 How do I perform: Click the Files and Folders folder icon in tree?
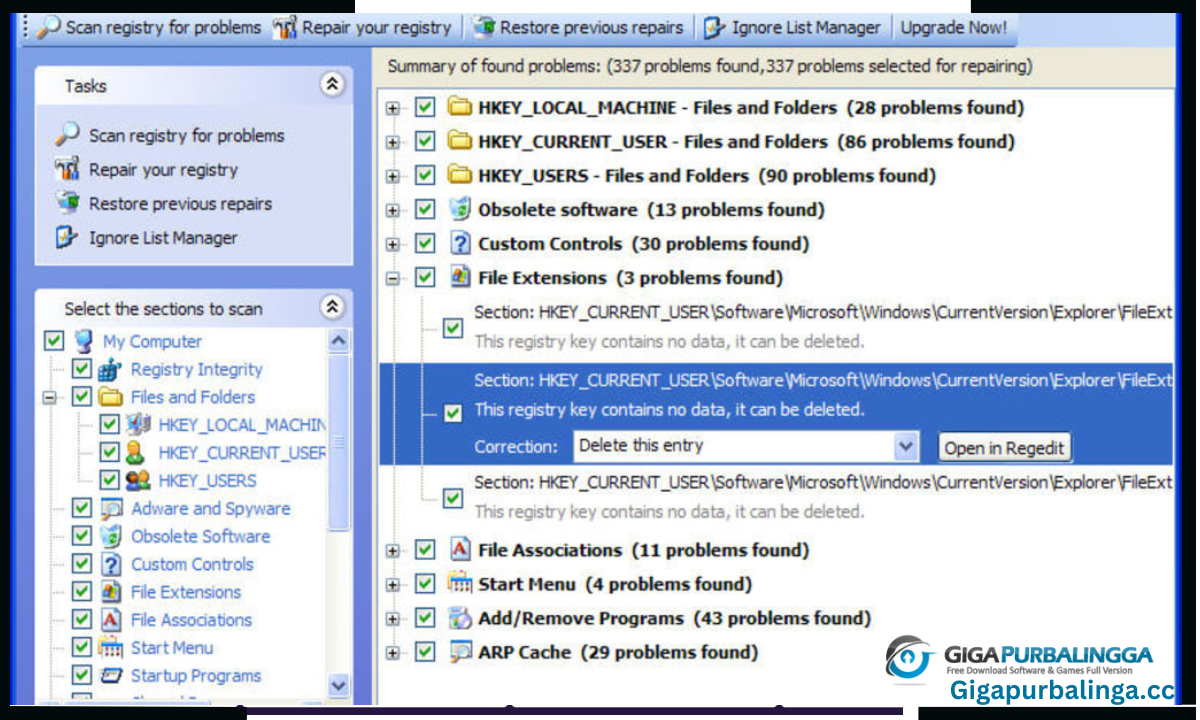click(x=111, y=397)
